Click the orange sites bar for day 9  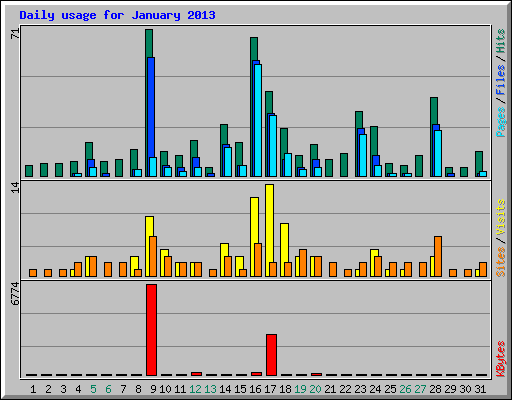[x=153, y=256]
